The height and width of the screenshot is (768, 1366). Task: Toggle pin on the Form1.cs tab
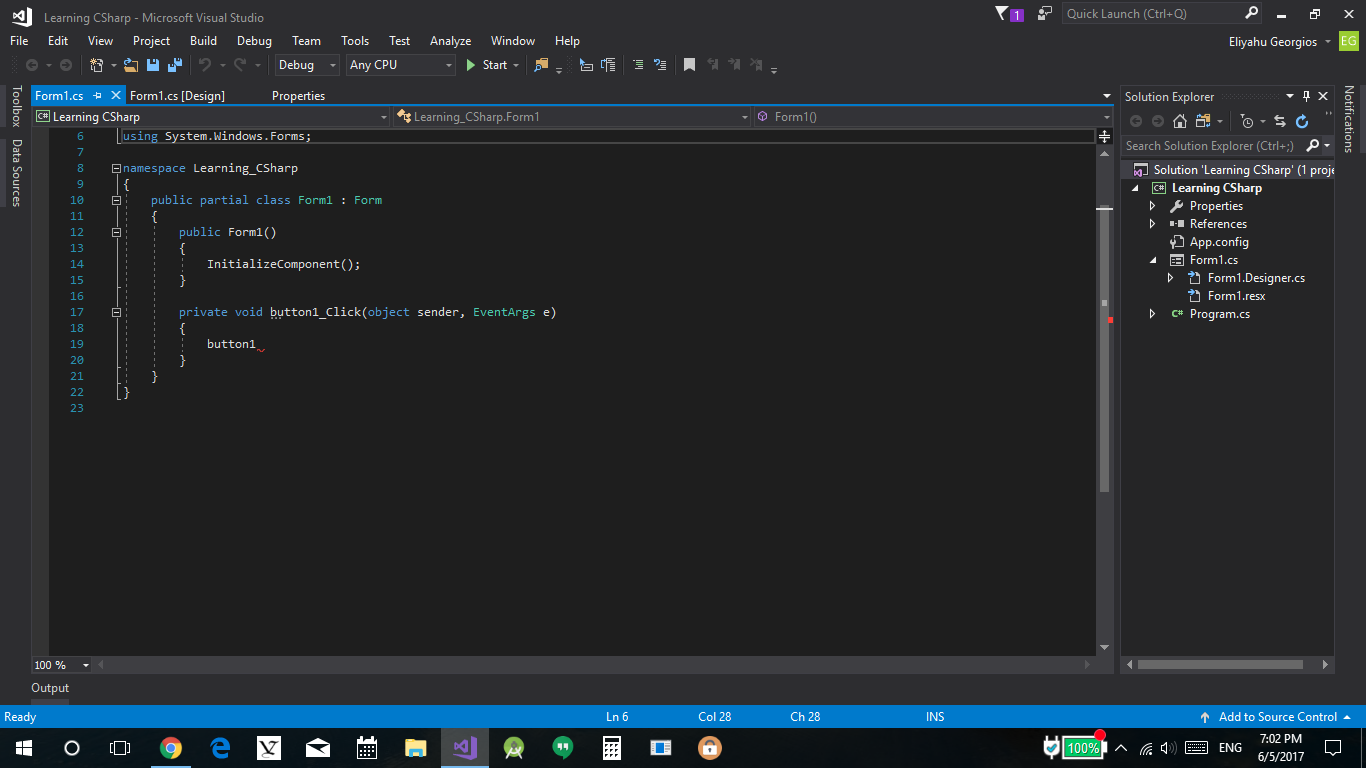pos(98,95)
